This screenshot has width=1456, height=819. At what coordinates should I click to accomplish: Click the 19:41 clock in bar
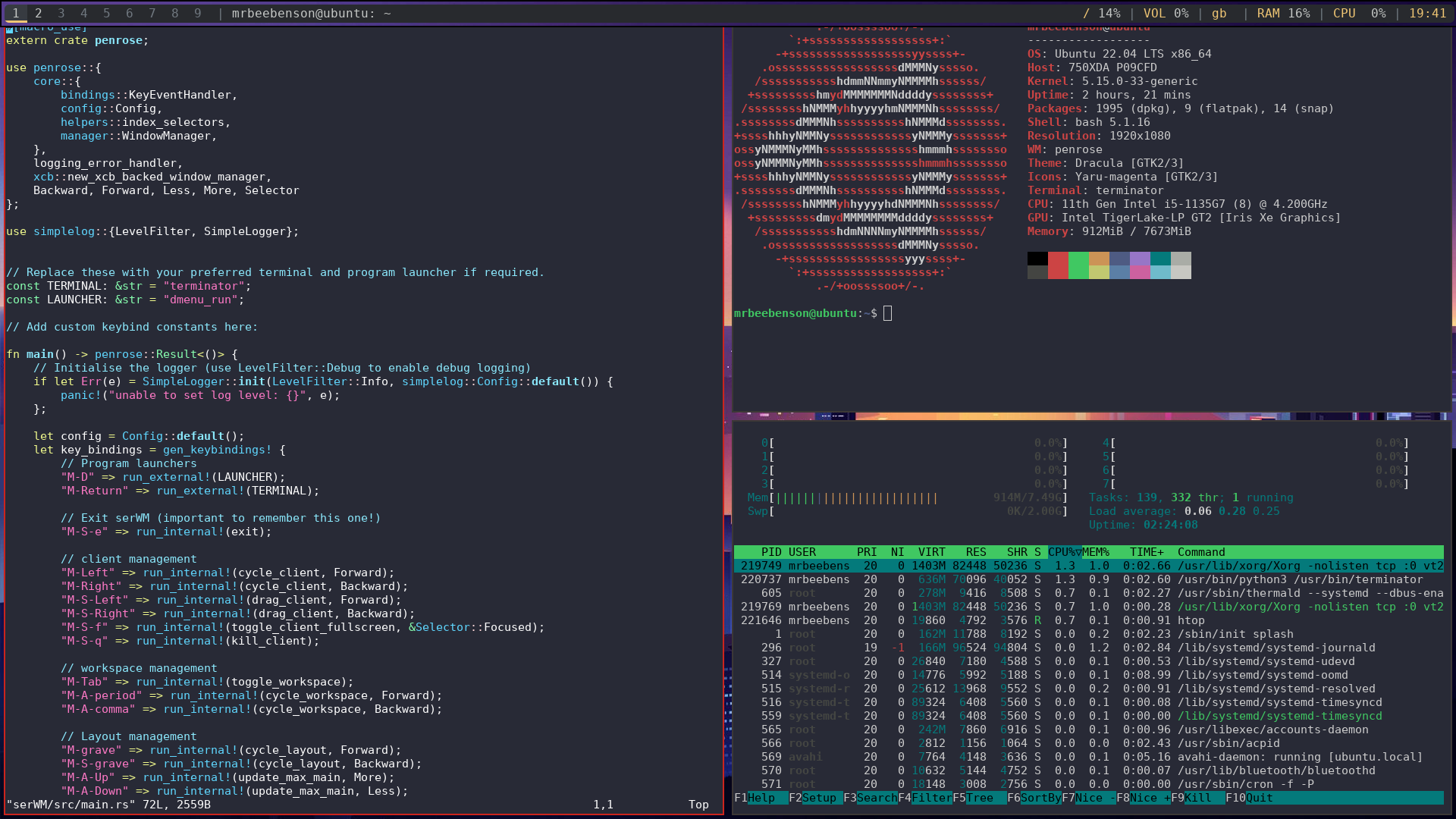pos(1427,13)
